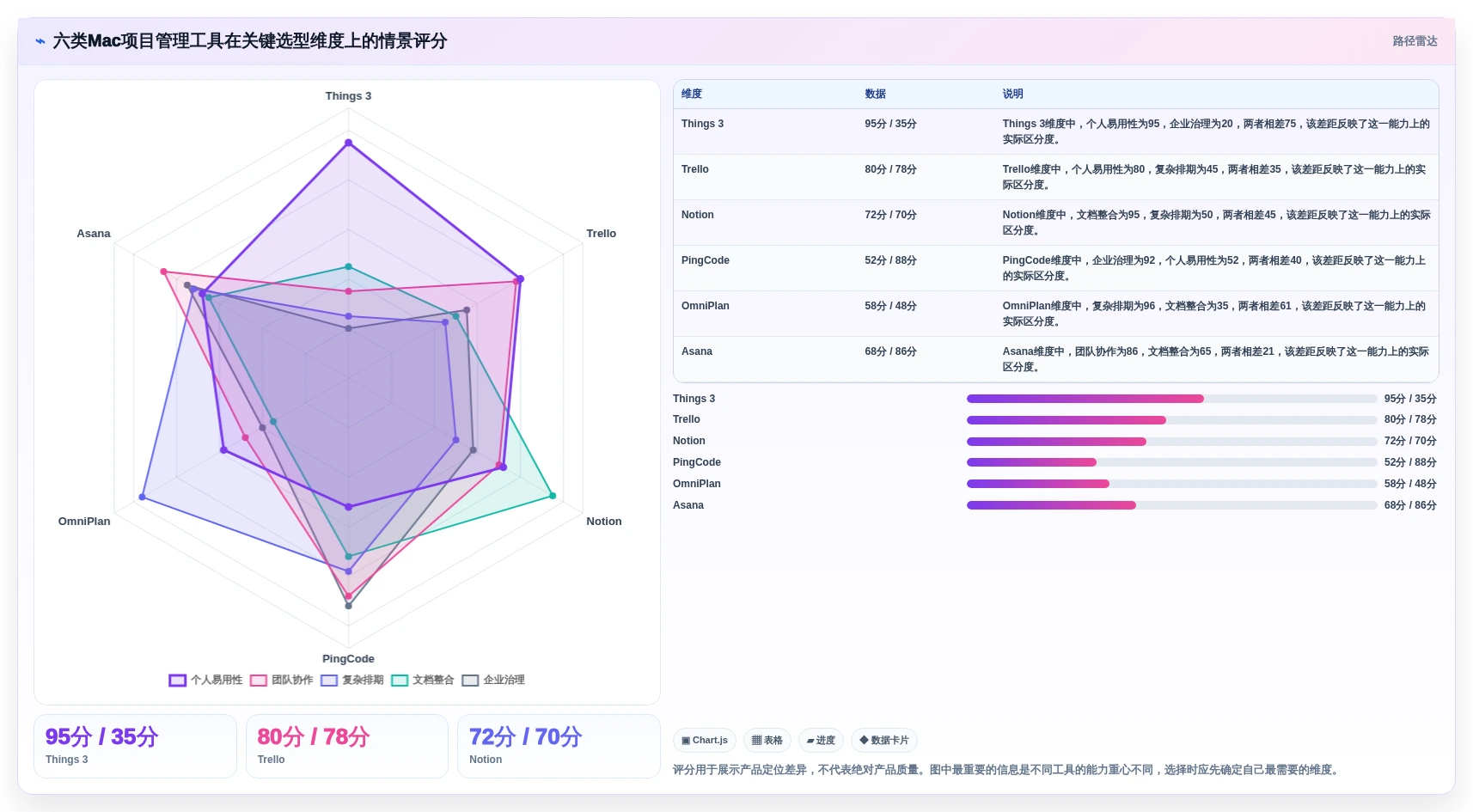Click the Notion row description text
This screenshot has width=1473, height=812.
point(1216,223)
